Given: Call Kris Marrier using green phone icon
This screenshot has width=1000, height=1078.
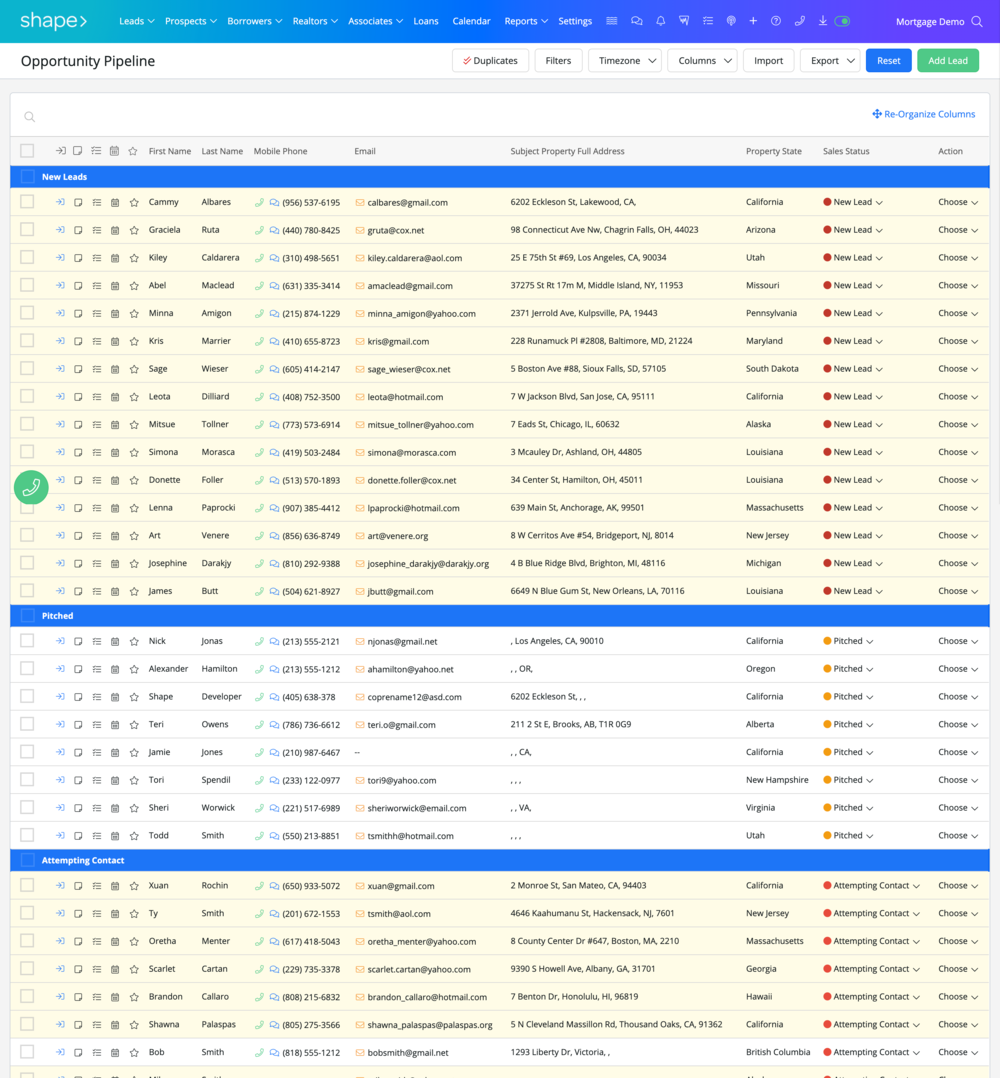Looking at the screenshot, I should [x=259, y=341].
